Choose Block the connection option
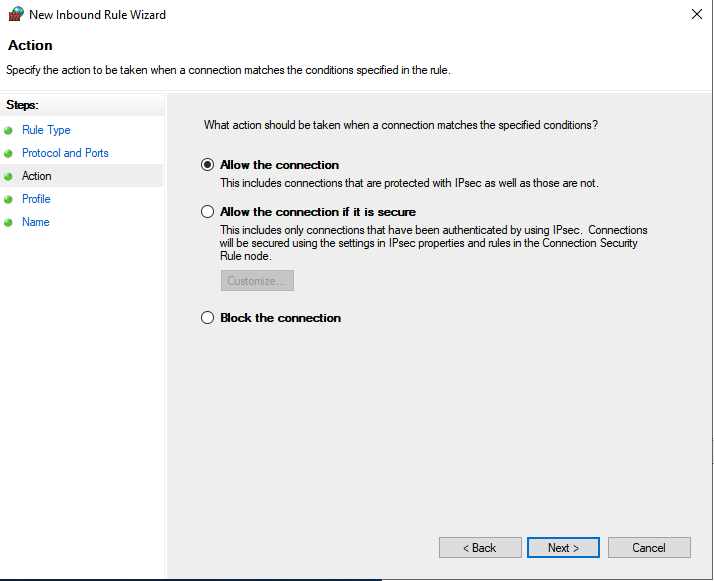 click(207, 317)
